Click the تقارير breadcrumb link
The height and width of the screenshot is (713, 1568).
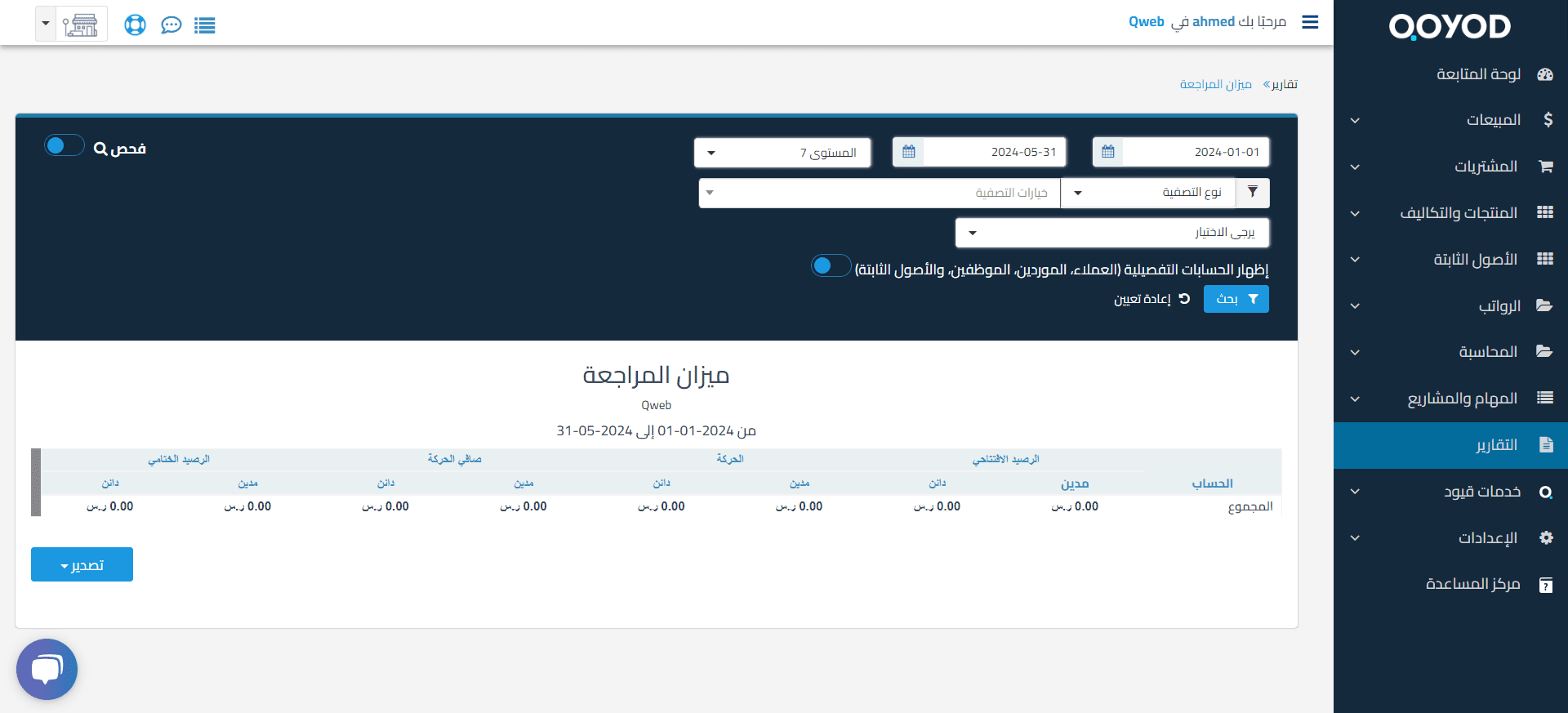click(x=1284, y=84)
